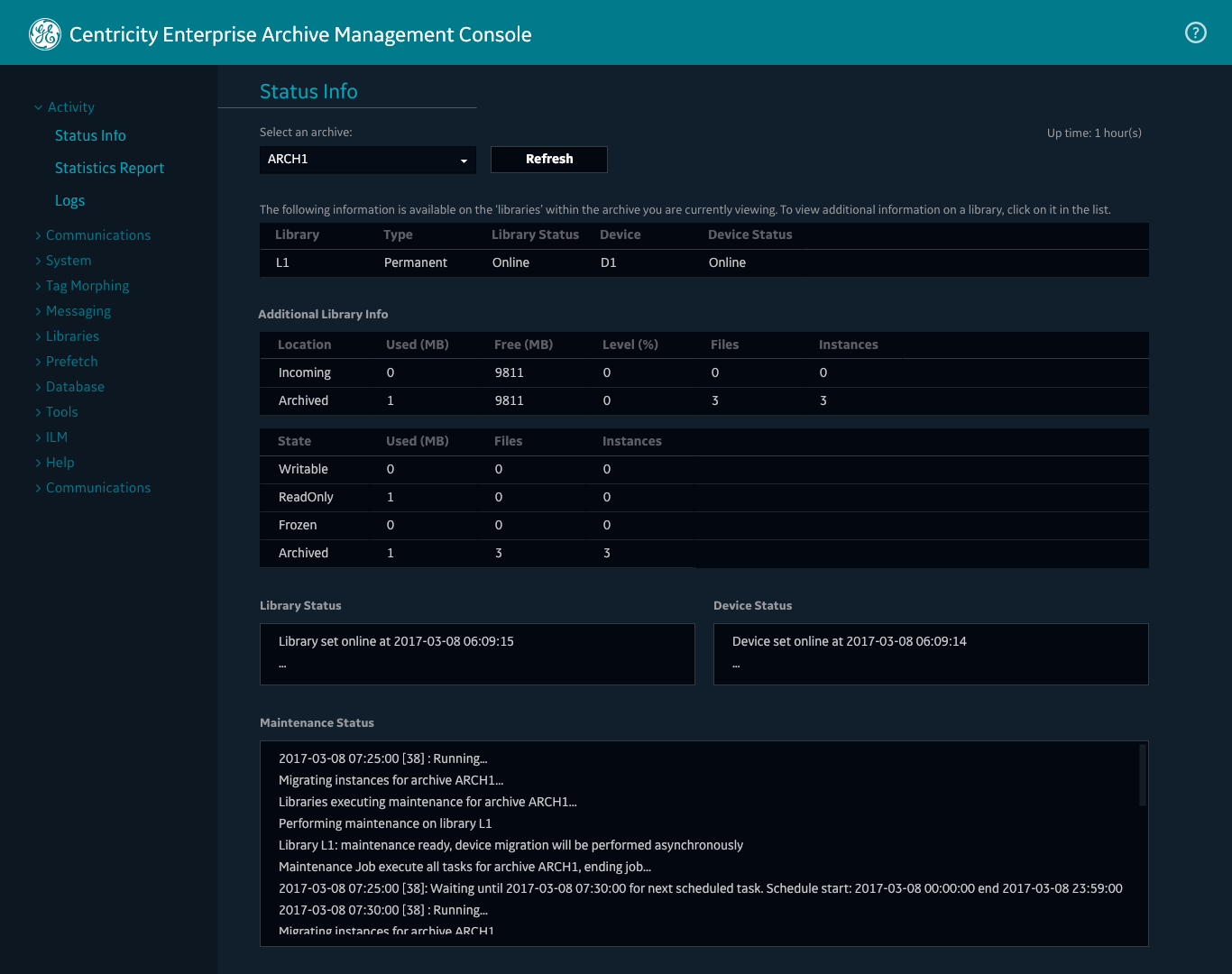Click "Device set online at 2017-03-08 06:09:14"
The image size is (1232, 974).
pos(850,641)
